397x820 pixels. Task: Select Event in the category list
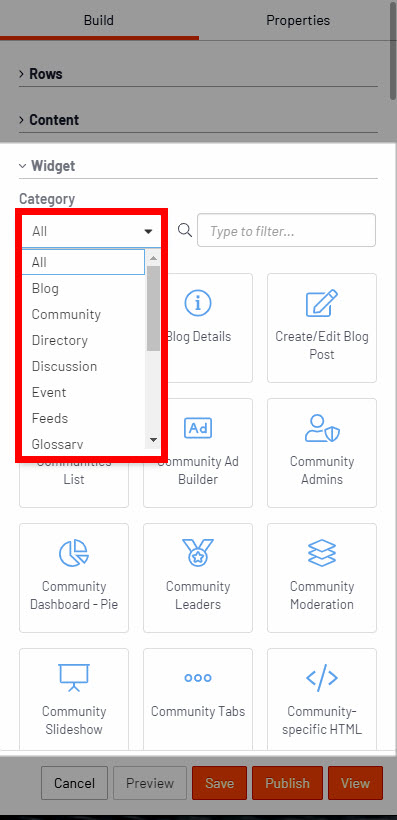coord(83,392)
